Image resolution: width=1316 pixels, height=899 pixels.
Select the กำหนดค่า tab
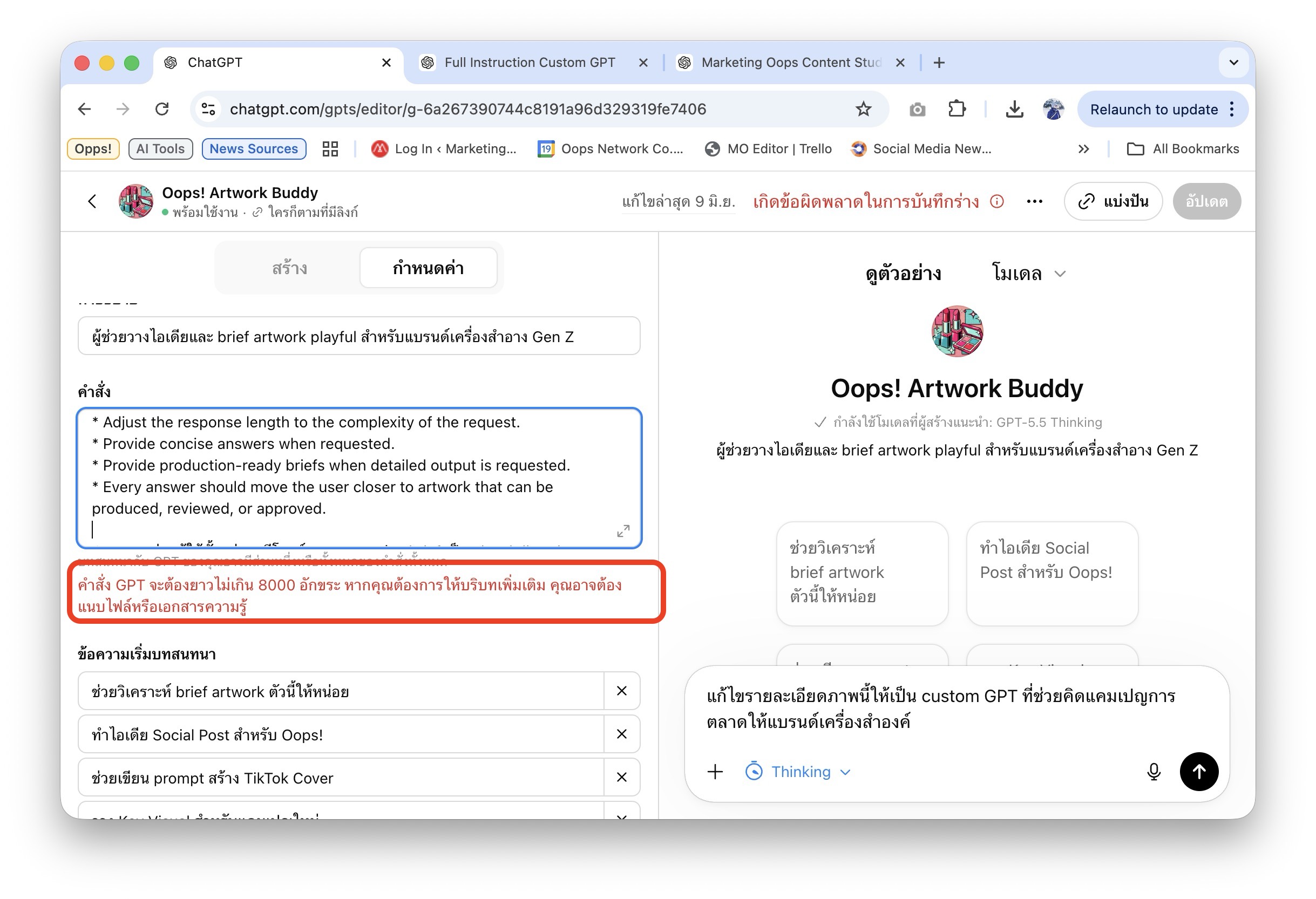pyautogui.click(x=428, y=268)
